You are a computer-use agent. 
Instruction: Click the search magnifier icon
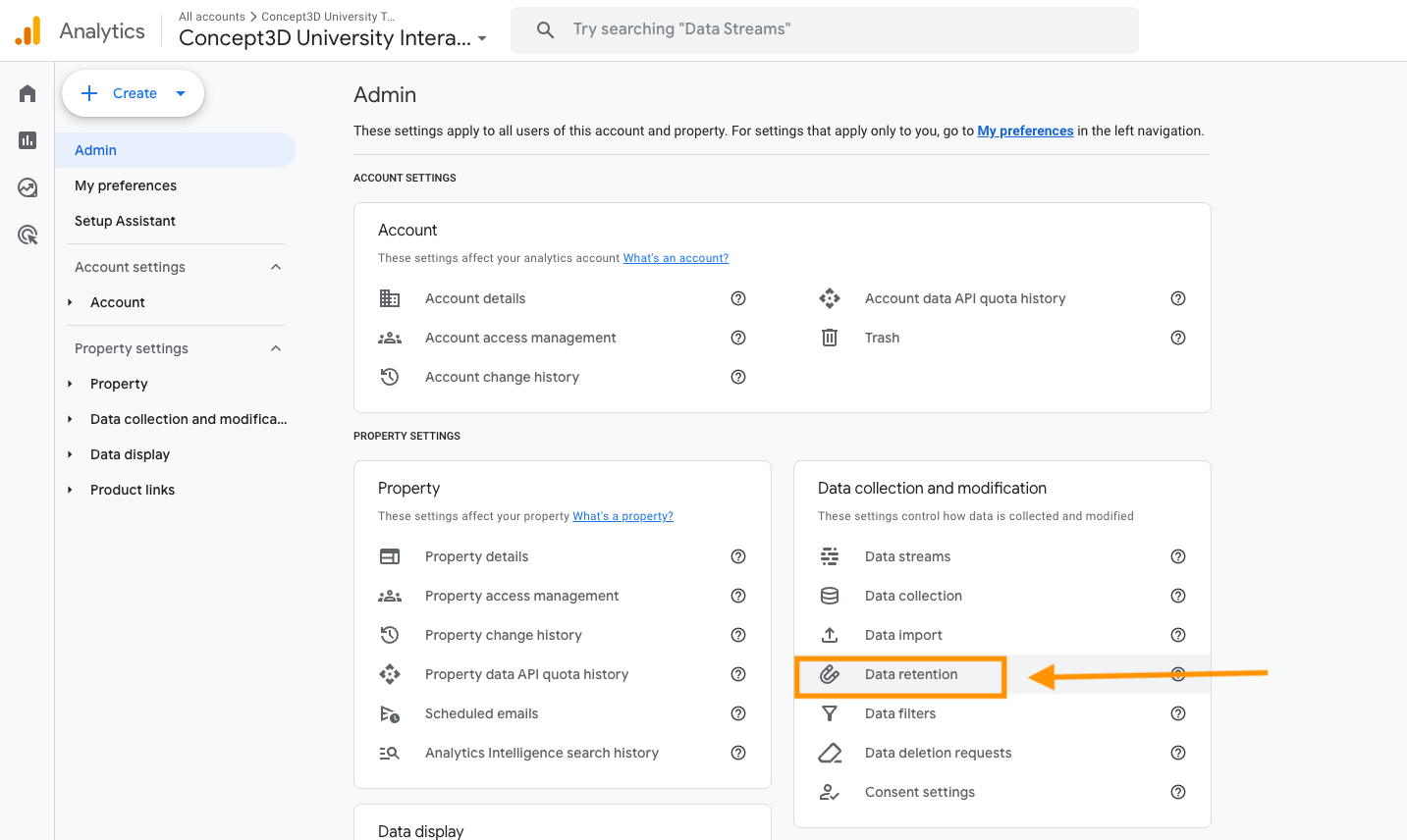click(x=546, y=29)
